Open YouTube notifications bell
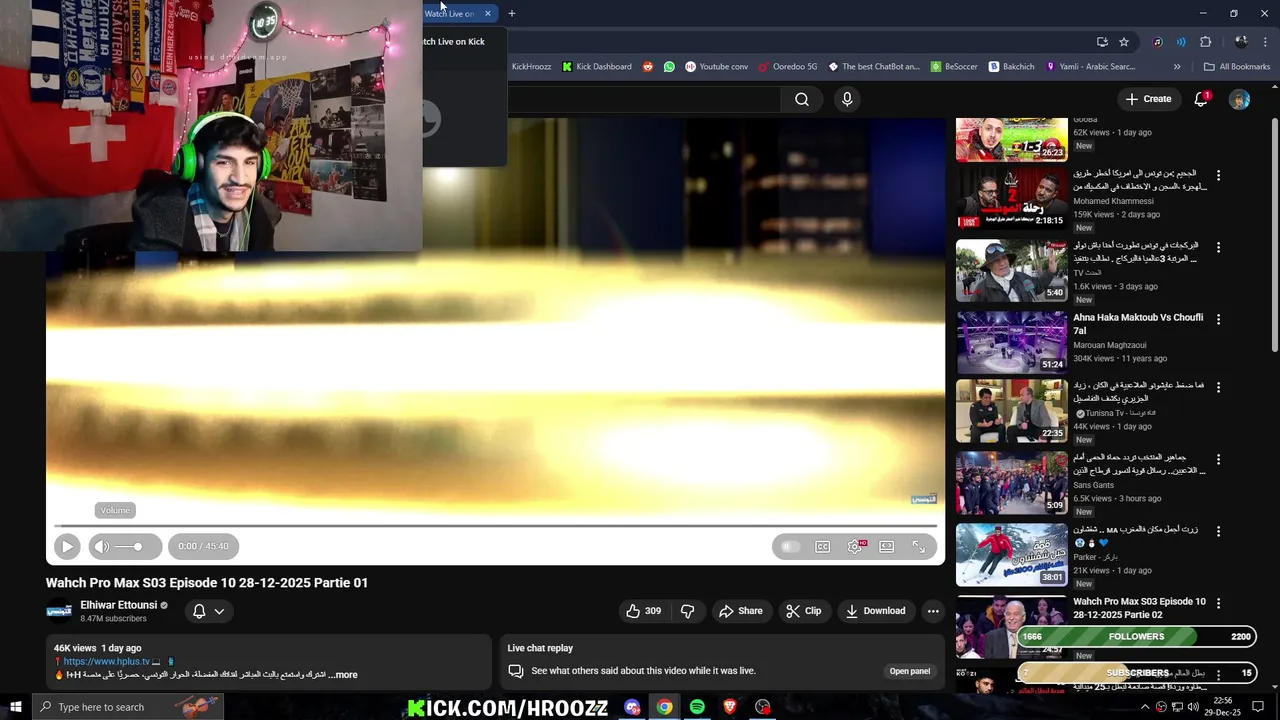Screen dimensions: 1280x720 1201,99
